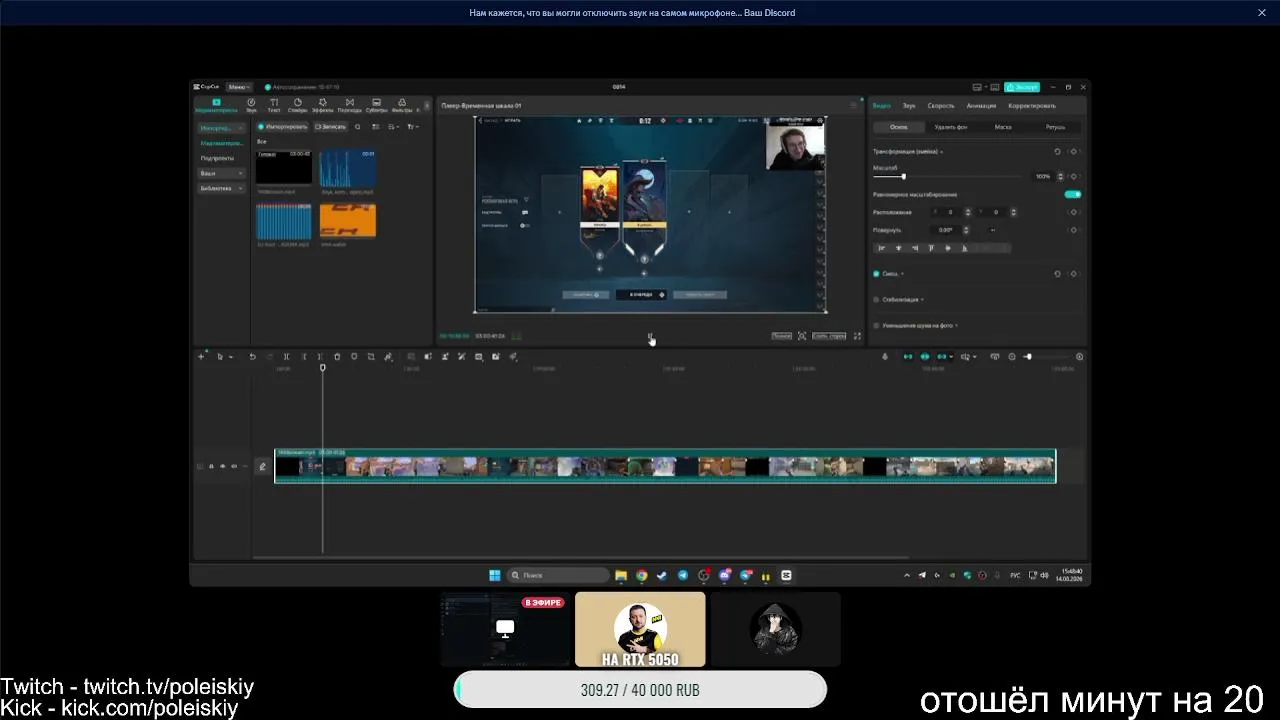The width and height of the screenshot is (1280, 720).
Task: Expand the Yours (Ваши) sidebar dropdown
Action: tap(221, 173)
